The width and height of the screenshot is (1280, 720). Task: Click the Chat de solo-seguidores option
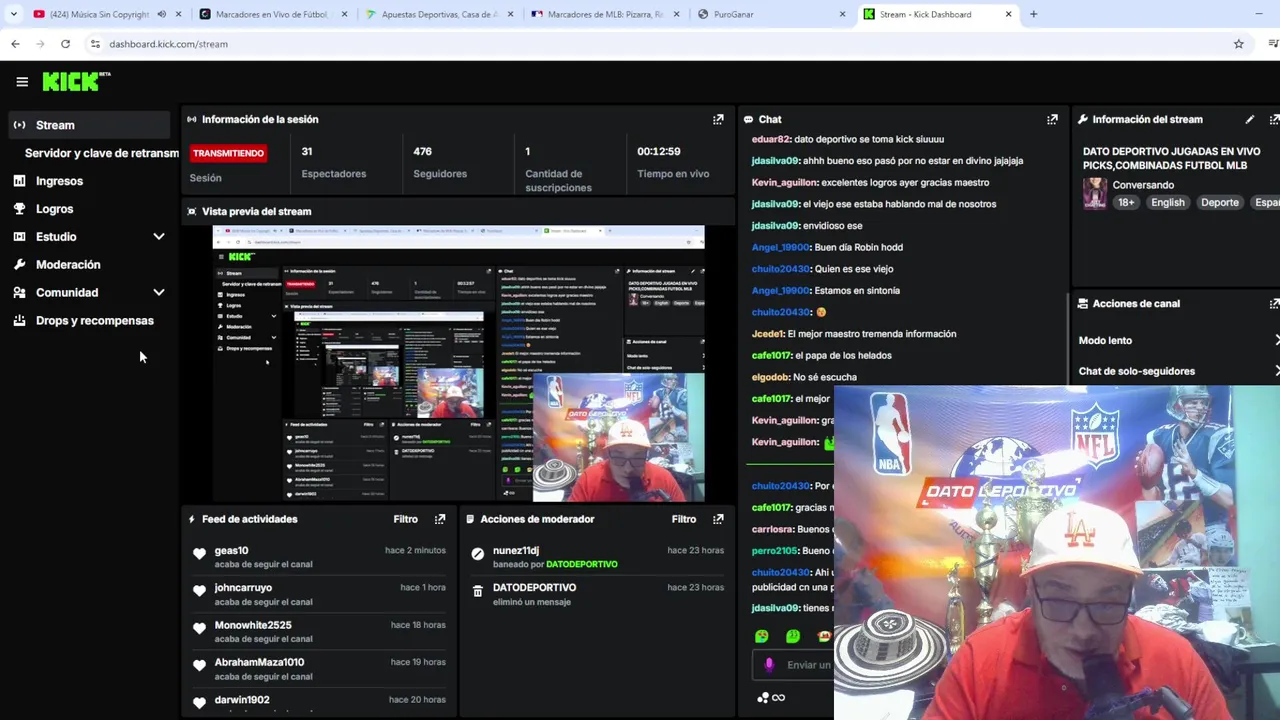1136,371
